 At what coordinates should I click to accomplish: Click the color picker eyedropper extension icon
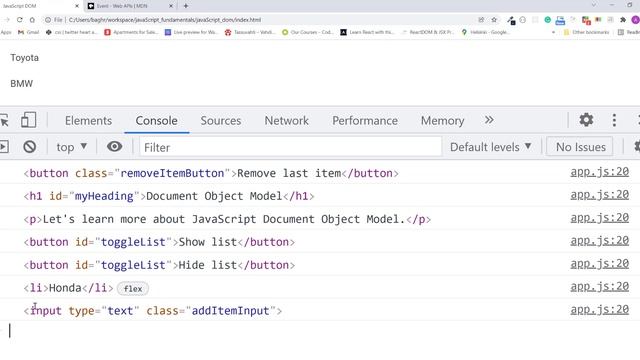(511, 20)
